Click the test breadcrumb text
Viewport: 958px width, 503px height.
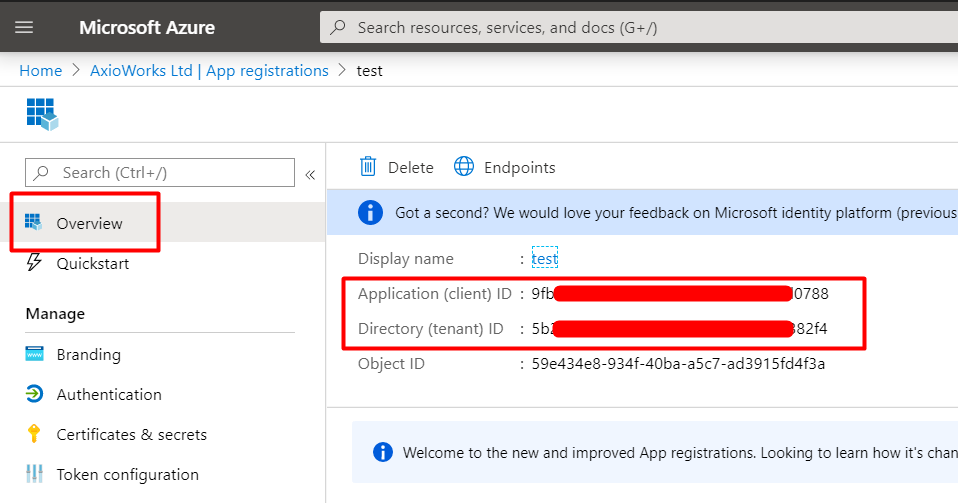370,71
